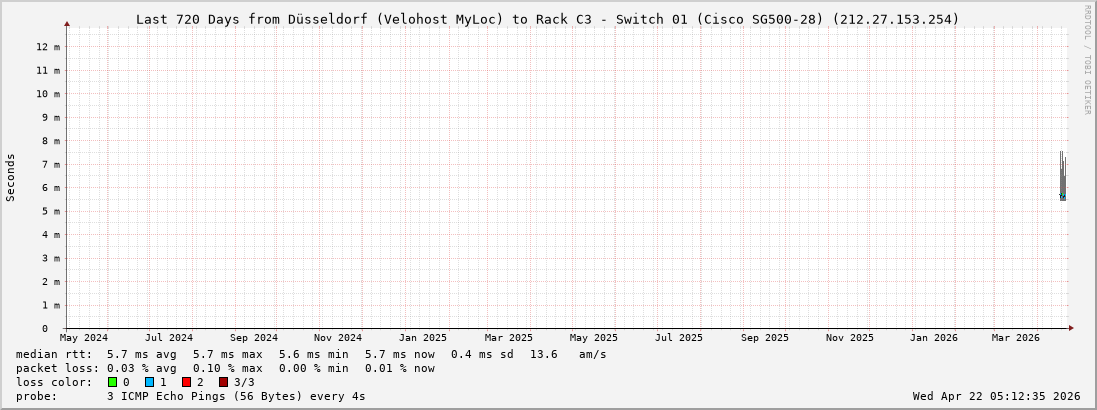Viewport: 1097px width, 410px height.
Task: Click the RRDTOOL / TOBI OETIKER watermark
Action: (x=1087, y=60)
